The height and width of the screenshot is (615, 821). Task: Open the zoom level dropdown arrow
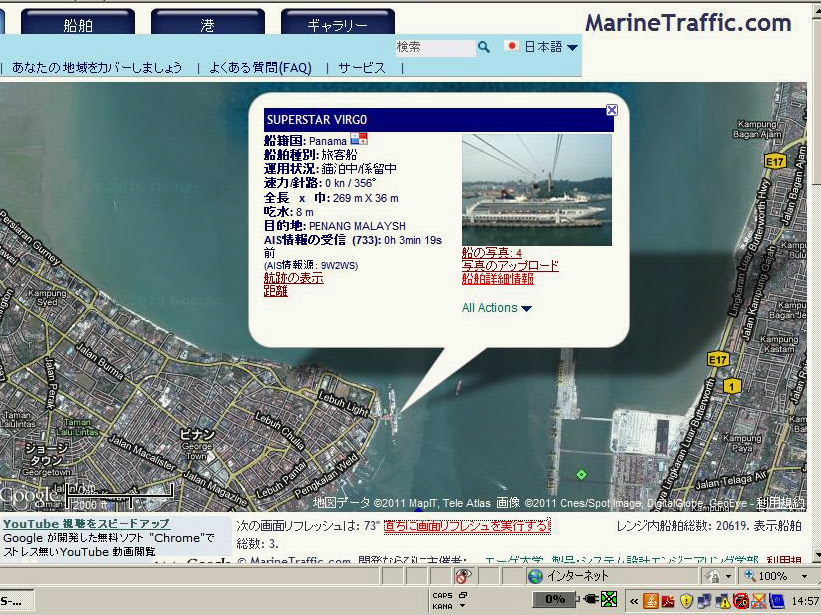tap(804, 576)
